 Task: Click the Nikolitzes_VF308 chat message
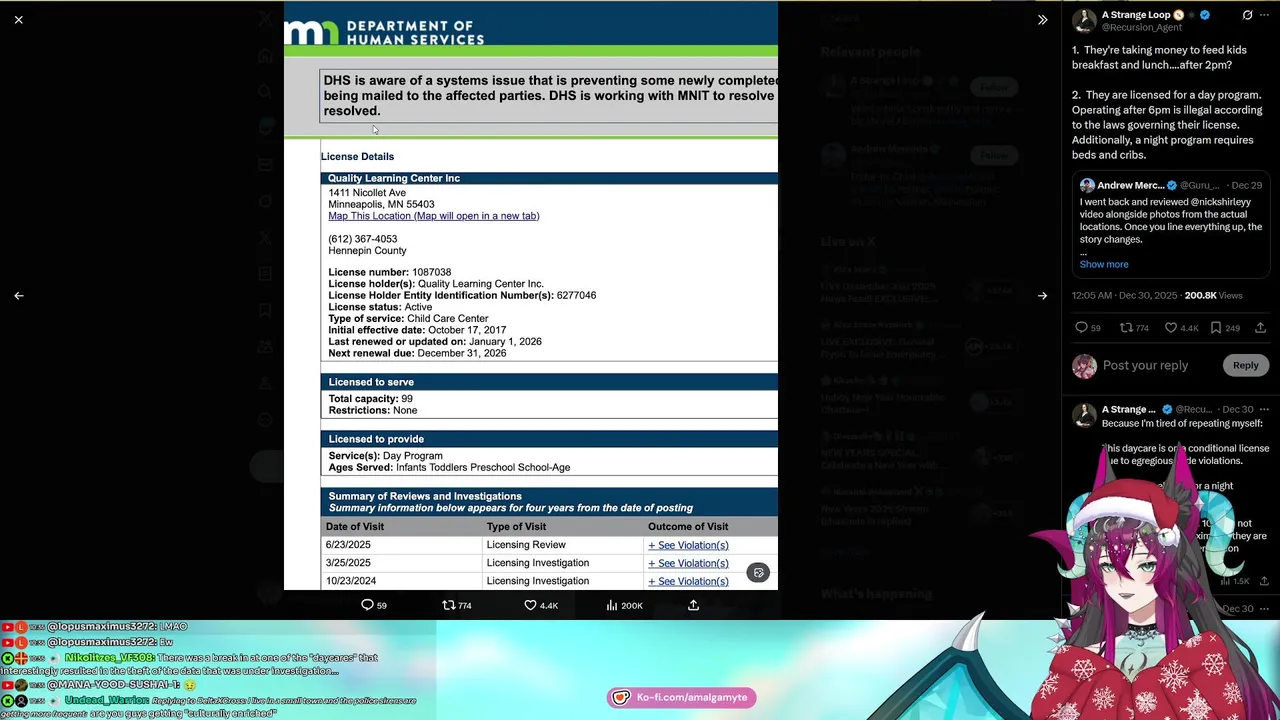[190, 664]
